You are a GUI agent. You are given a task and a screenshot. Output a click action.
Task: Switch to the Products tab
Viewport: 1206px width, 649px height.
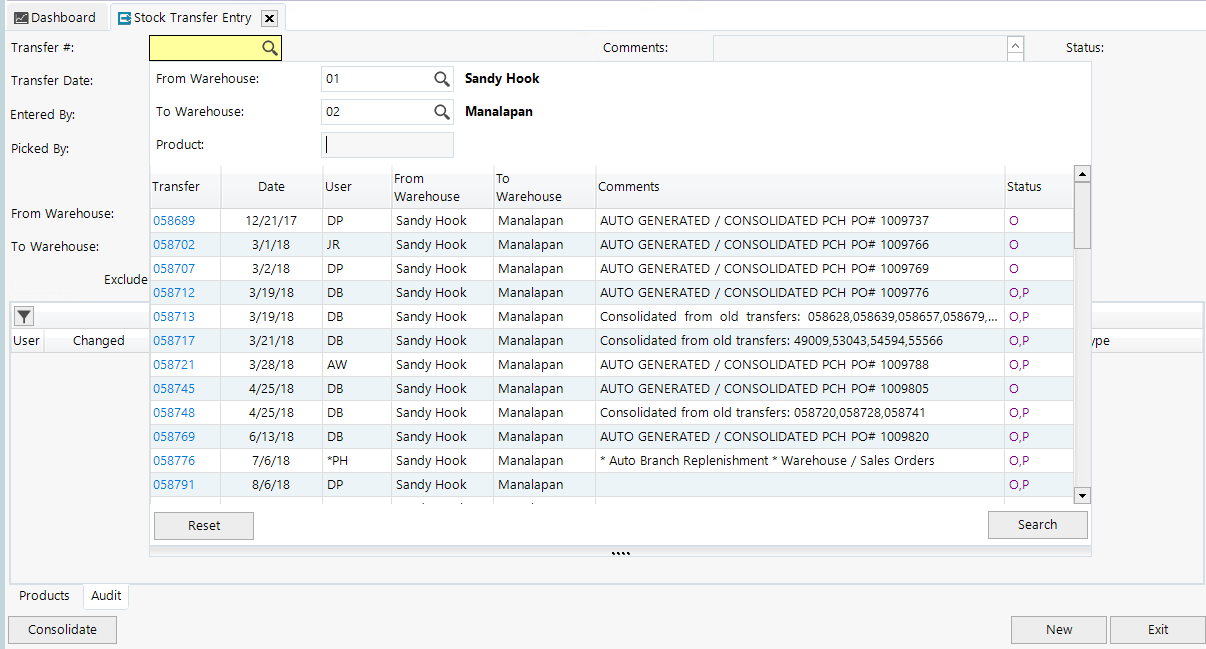(x=44, y=595)
